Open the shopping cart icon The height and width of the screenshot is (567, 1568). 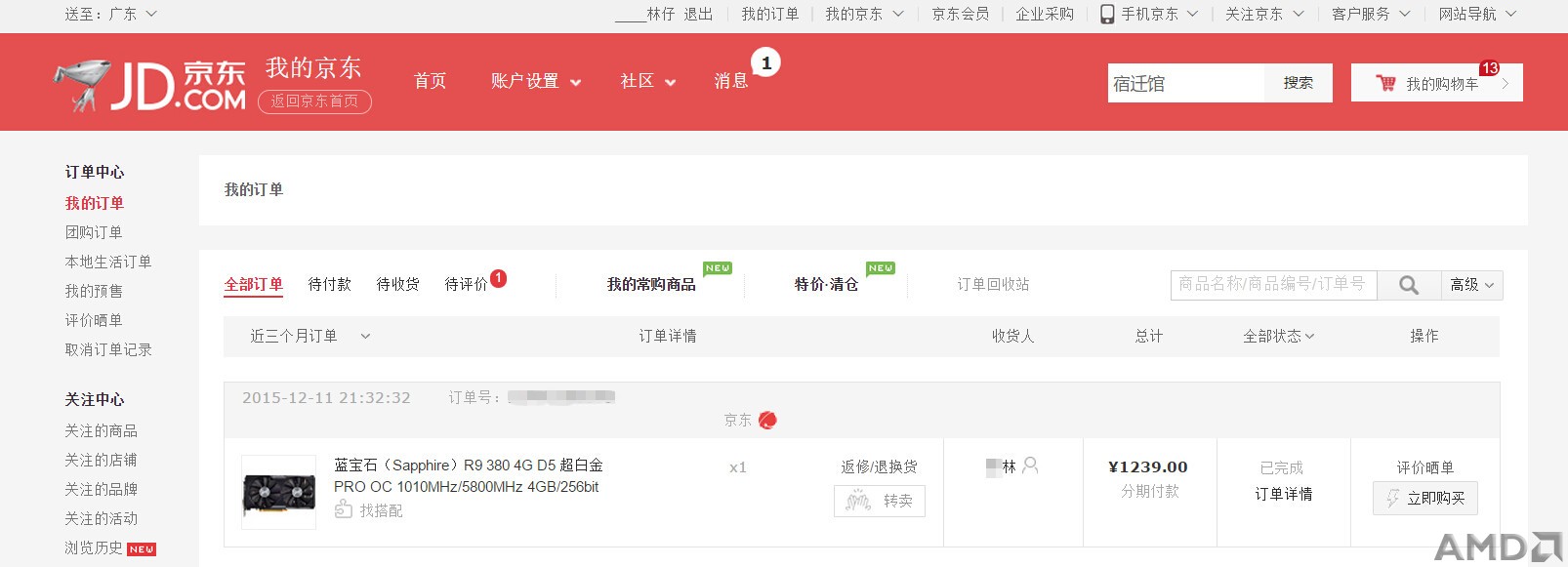(x=1385, y=83)
